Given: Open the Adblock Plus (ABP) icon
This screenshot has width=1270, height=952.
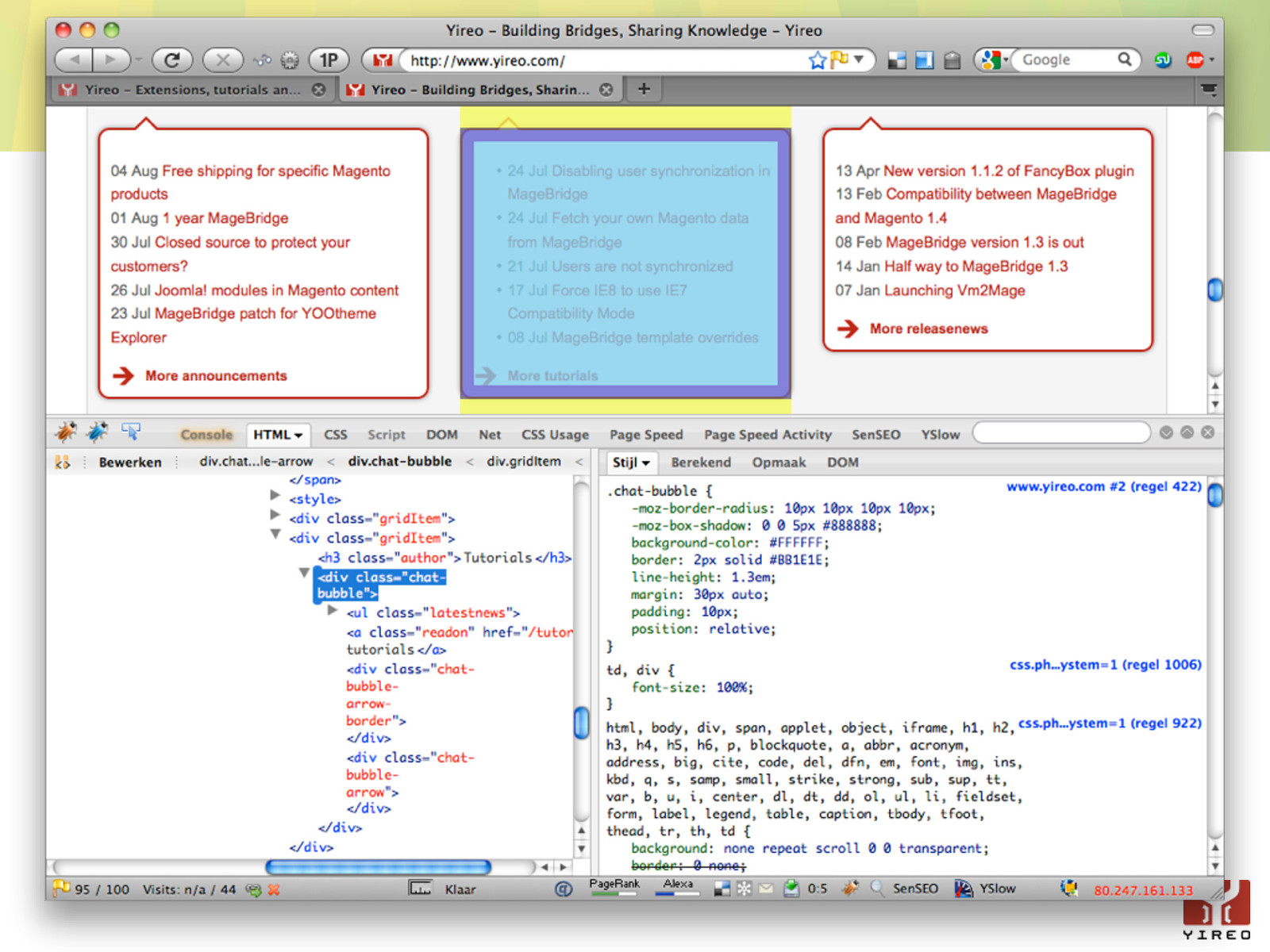Looking at the screenshot, I should point(1195,59).
